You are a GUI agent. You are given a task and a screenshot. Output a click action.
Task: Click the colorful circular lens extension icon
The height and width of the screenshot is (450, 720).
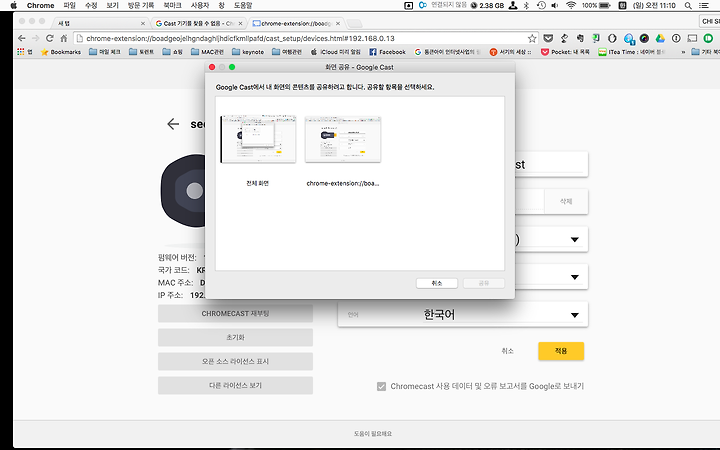(x=644, y=38)
